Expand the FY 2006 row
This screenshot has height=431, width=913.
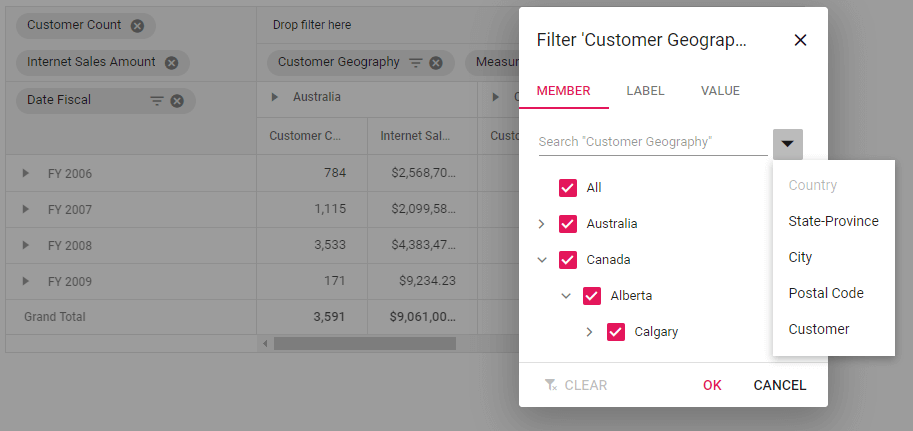pos(26,174)
